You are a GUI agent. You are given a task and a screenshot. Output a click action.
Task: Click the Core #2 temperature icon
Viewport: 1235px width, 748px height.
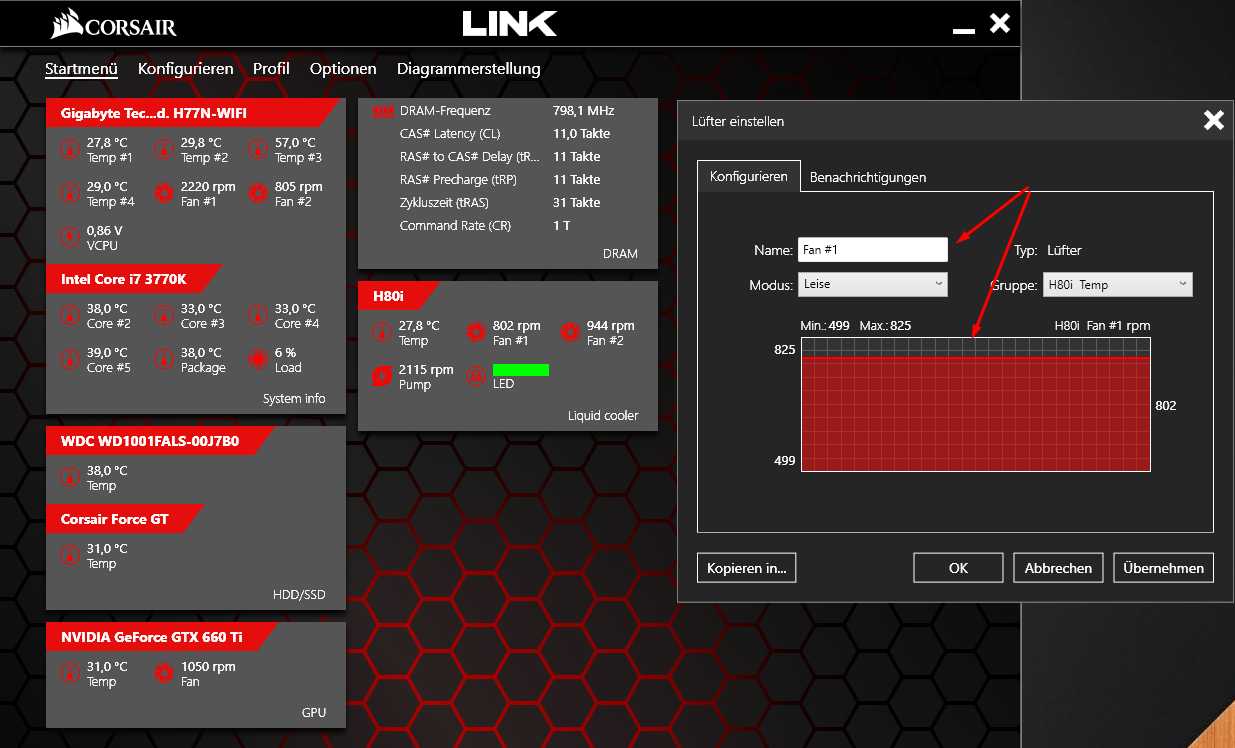[x=69, y=316]
